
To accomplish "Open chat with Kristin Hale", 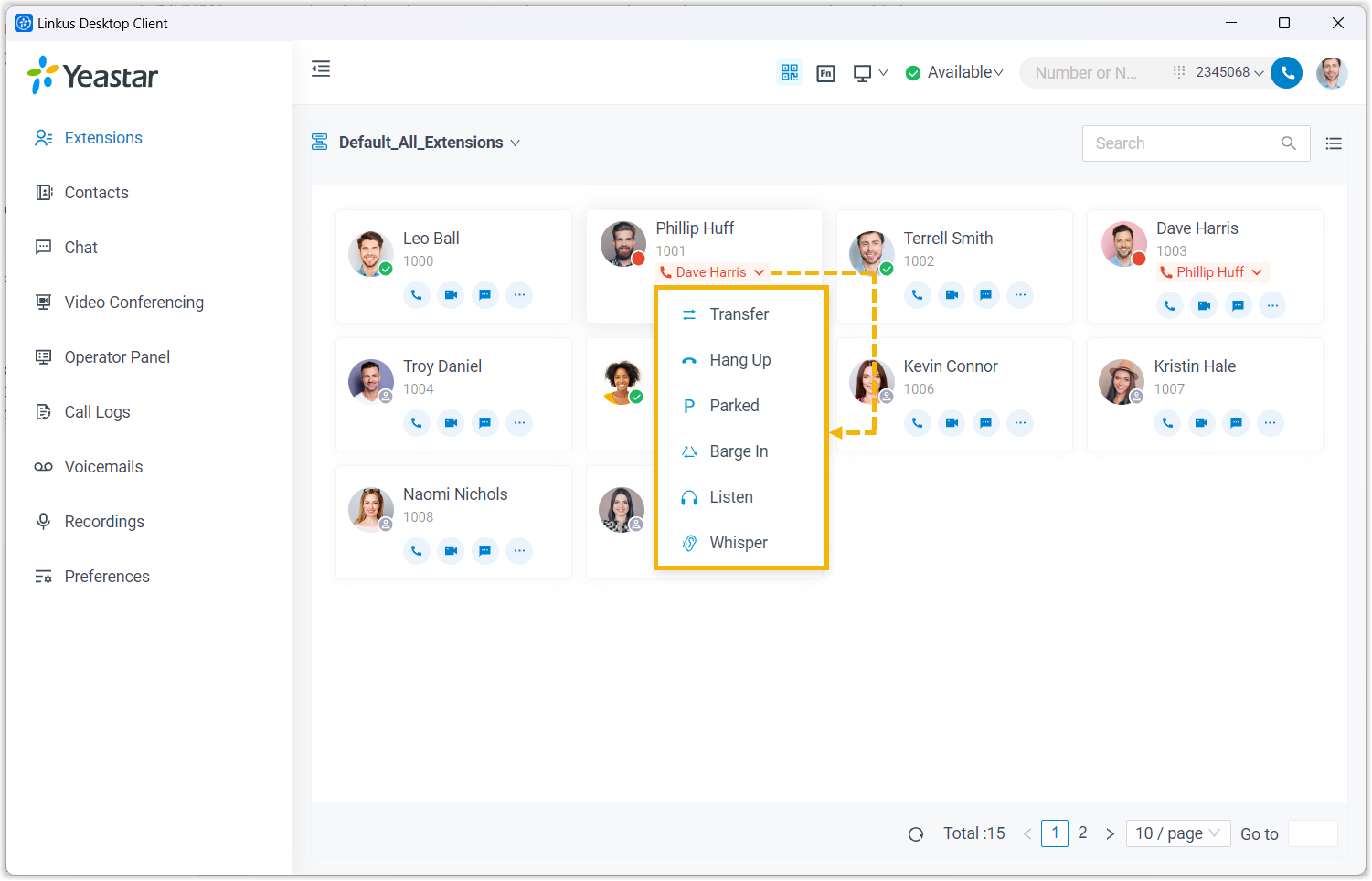I will point(1236,422).
